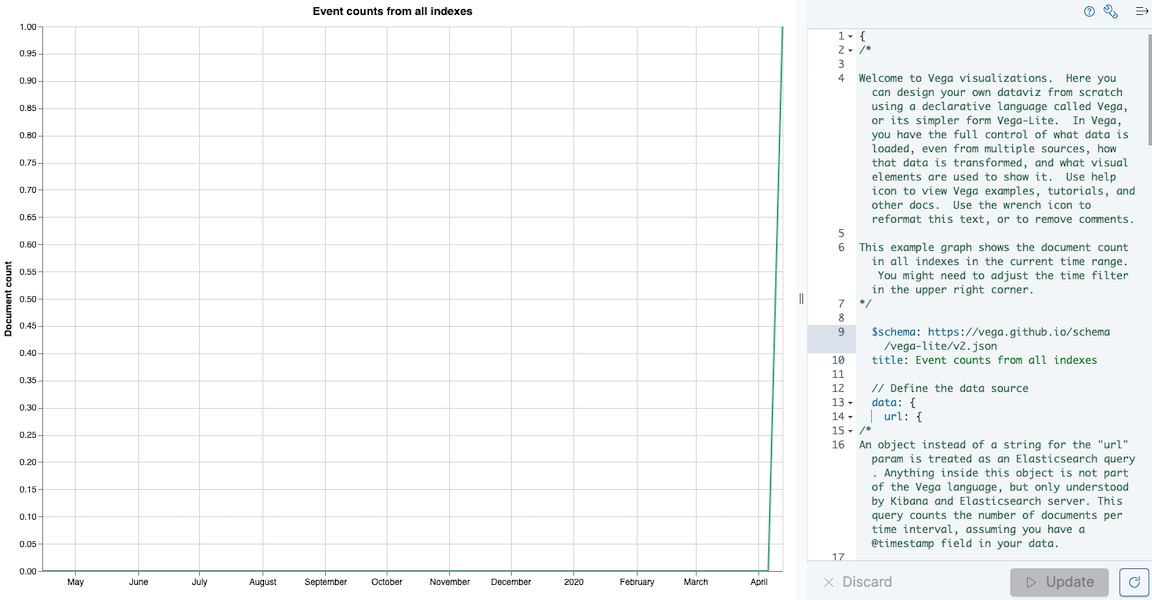
Task: Open the Vega help menu icon
Action: (1089, 12)
